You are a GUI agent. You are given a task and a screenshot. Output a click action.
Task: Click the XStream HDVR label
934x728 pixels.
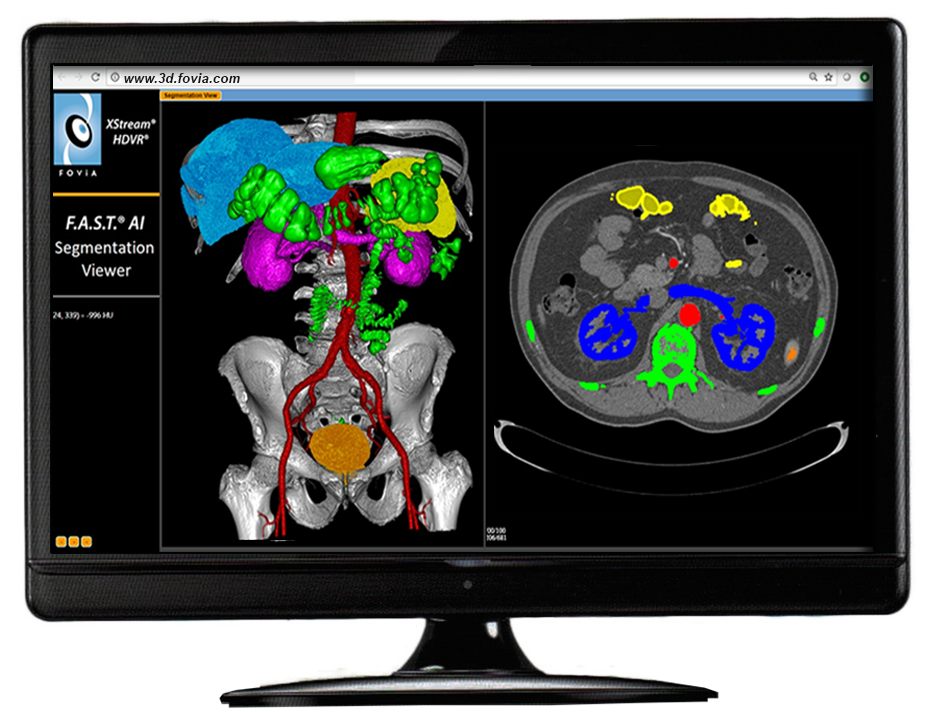[x=130, y=132]
